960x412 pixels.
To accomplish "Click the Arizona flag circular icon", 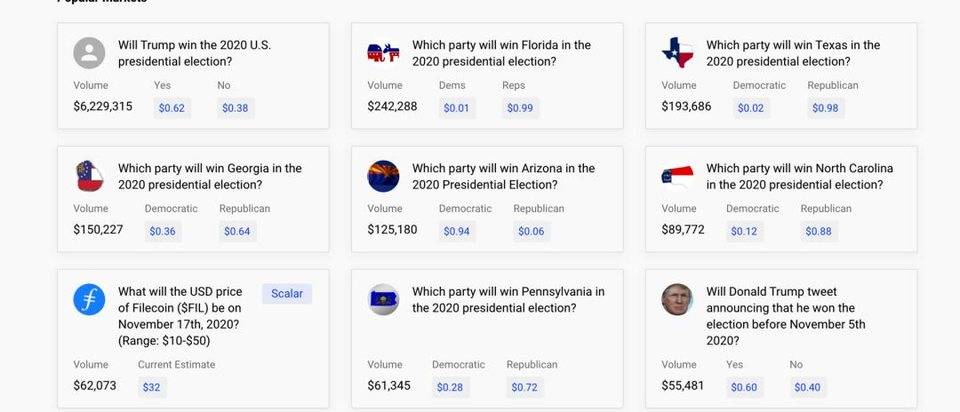I will coord(383,176).
